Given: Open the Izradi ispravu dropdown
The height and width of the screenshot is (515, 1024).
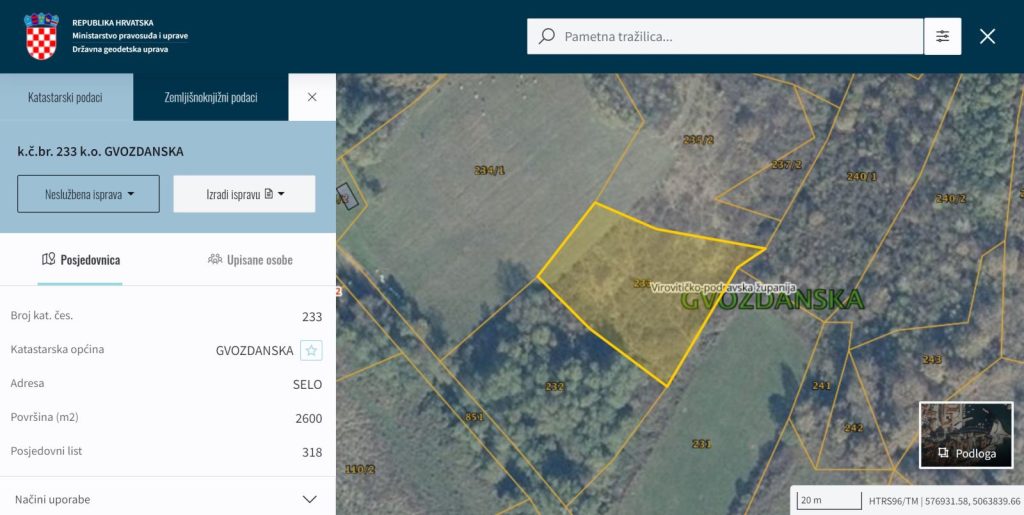Looking at the screenshot, I should pyautogui.click(x=244, y=194).
